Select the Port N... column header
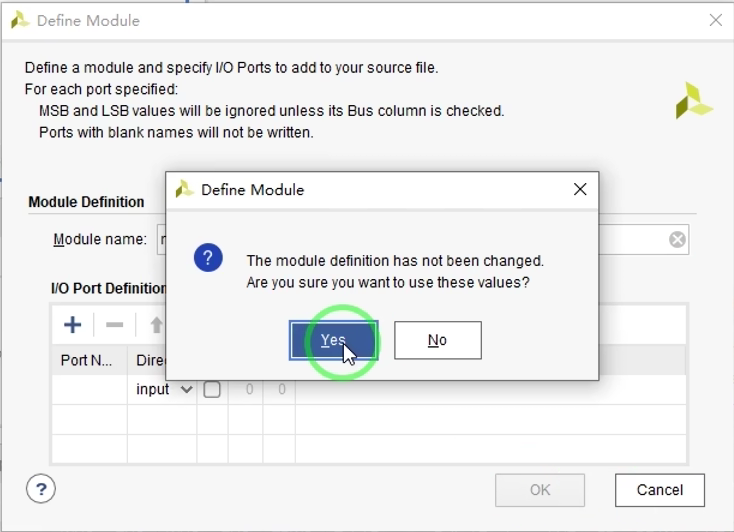 (x=89, y=360)
